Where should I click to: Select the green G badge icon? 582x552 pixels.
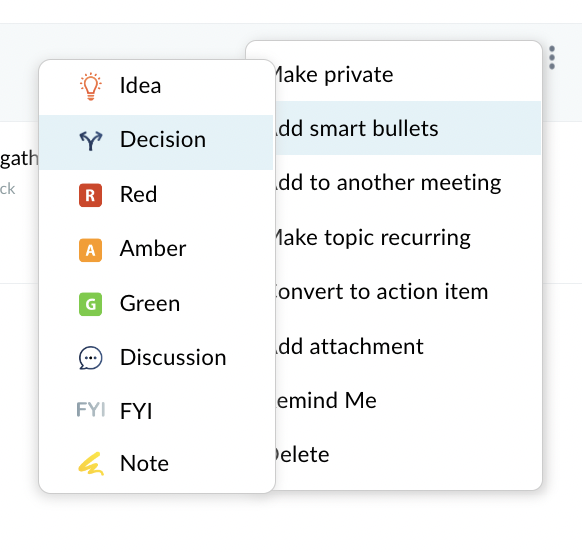91,304
